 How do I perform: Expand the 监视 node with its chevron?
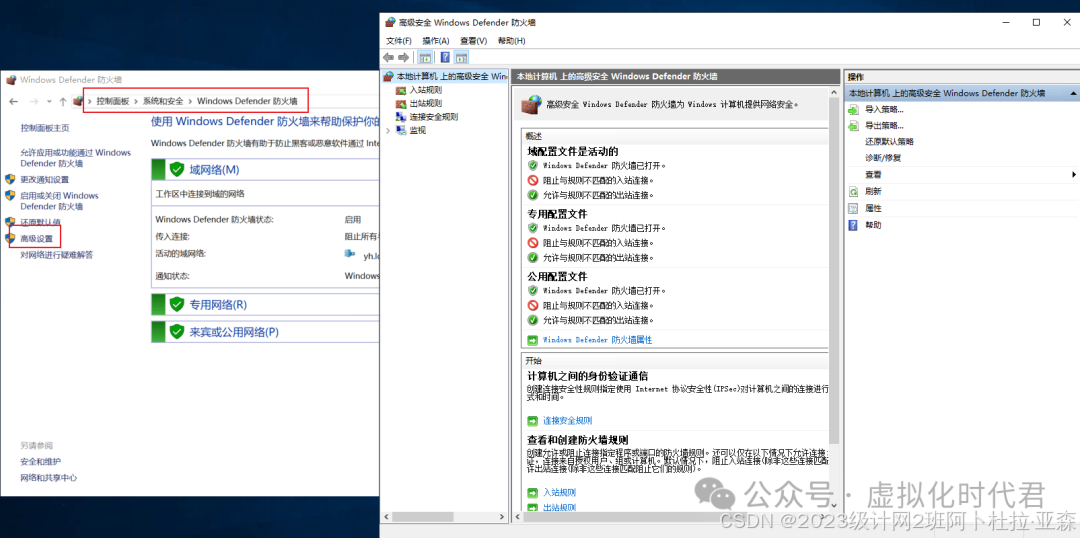pyautogui.click(x=388, y=130)
